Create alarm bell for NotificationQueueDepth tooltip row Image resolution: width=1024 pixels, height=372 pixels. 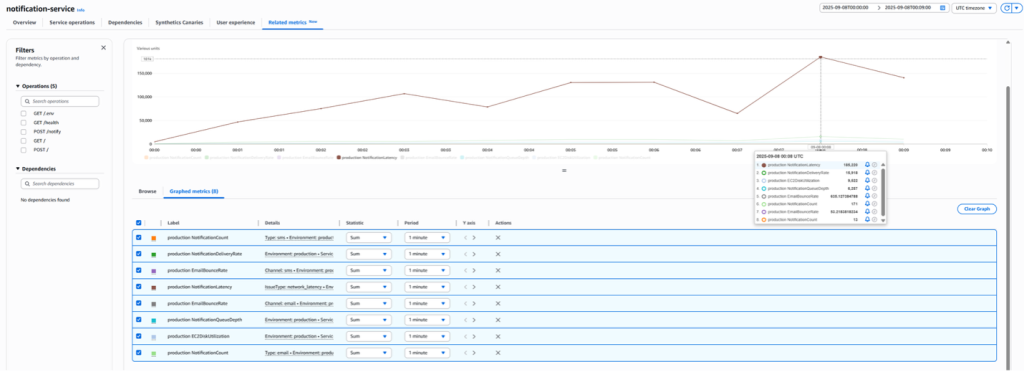tap(867, 188)
